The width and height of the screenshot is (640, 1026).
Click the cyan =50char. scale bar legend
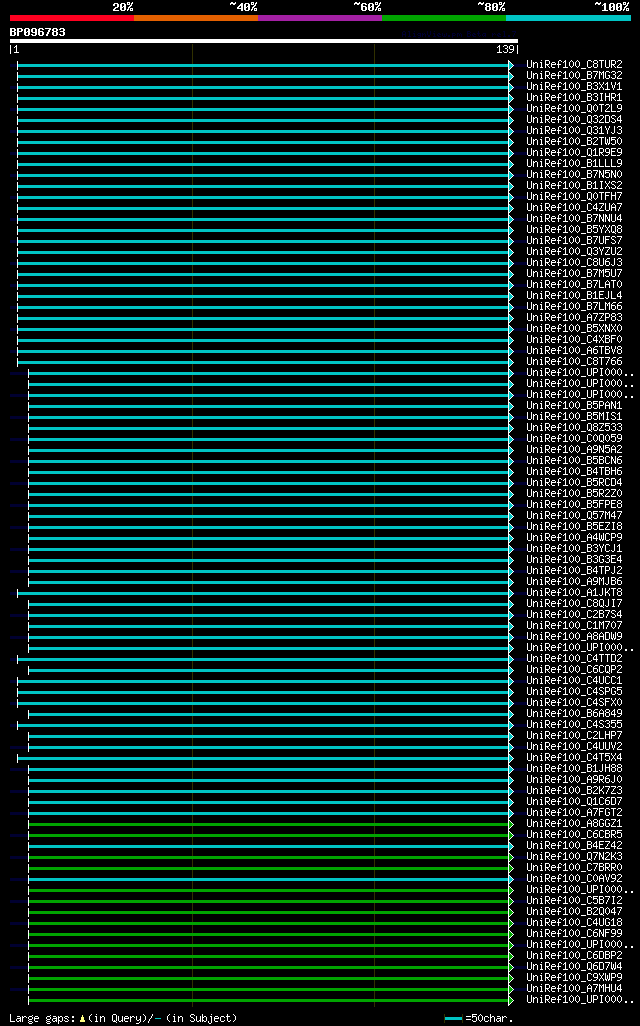[453, 1019]
